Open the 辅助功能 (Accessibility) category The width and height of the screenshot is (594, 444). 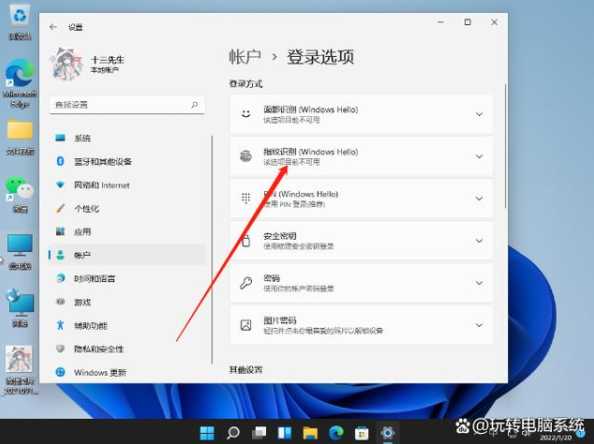[x=127, y=325]
